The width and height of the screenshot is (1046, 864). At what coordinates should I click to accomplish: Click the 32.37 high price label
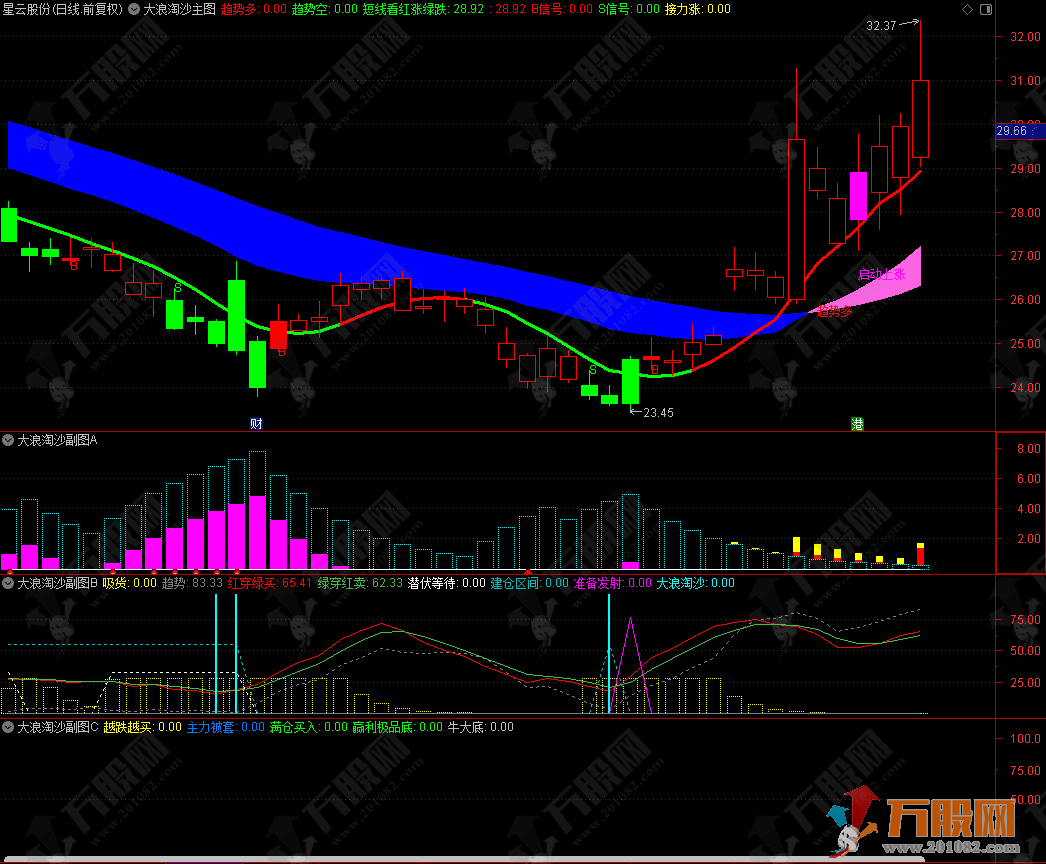tap(881, 26)
